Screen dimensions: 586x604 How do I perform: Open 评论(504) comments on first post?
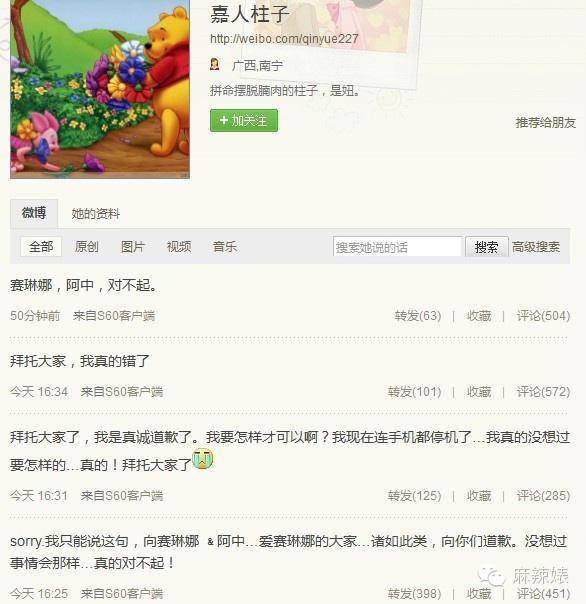tap(543, 316)
